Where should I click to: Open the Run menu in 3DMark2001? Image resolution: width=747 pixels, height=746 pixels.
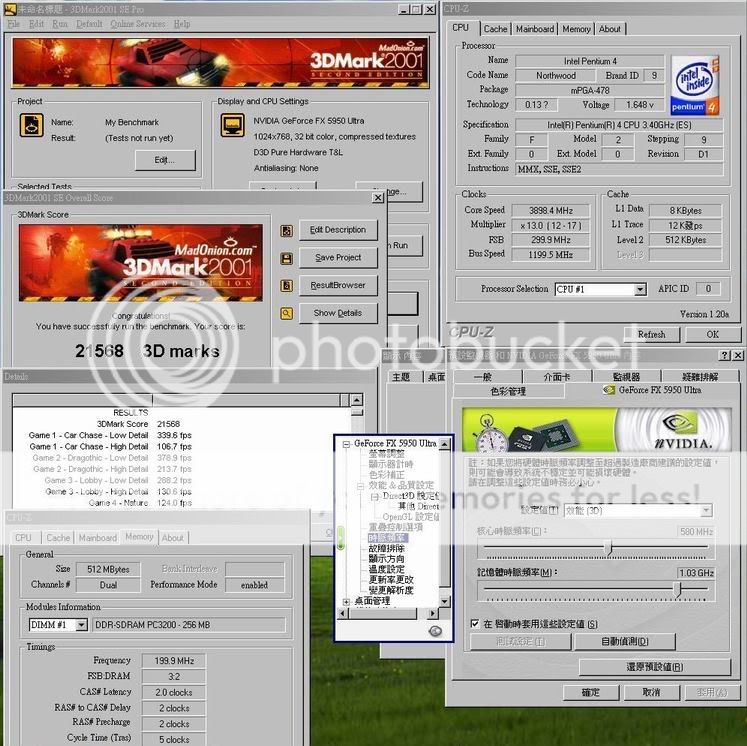click(60, 24)
